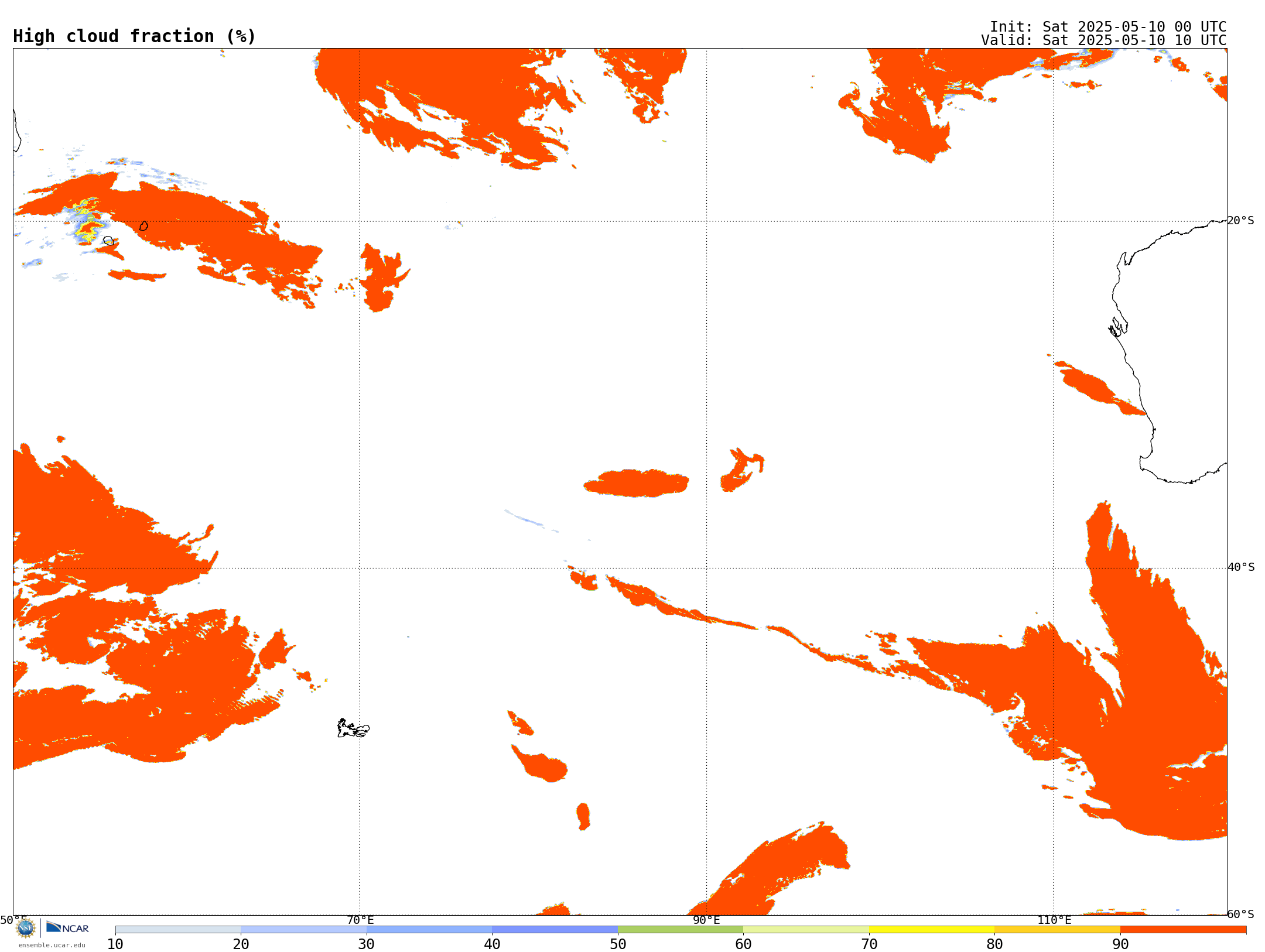Click the 20°S latitude label
The image size is (1265, 952).
coord(1241,221)
